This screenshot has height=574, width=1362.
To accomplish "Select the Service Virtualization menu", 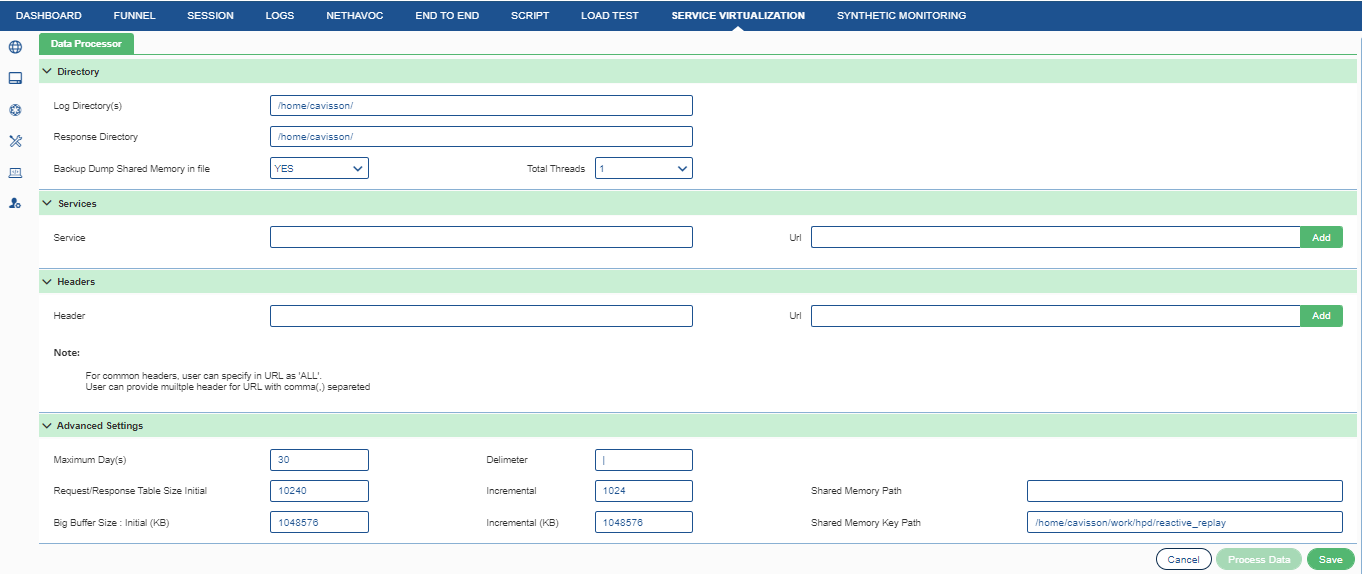I will click(x=738, y=16).
